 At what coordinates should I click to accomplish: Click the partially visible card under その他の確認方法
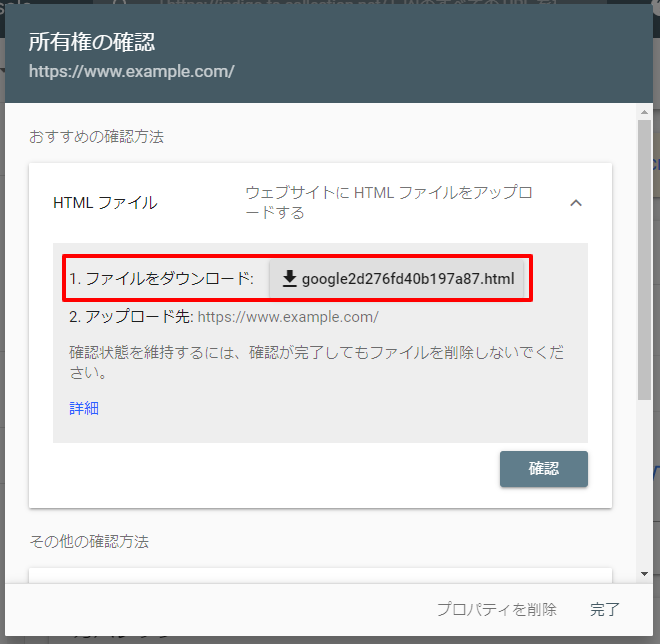coord(320,575)
